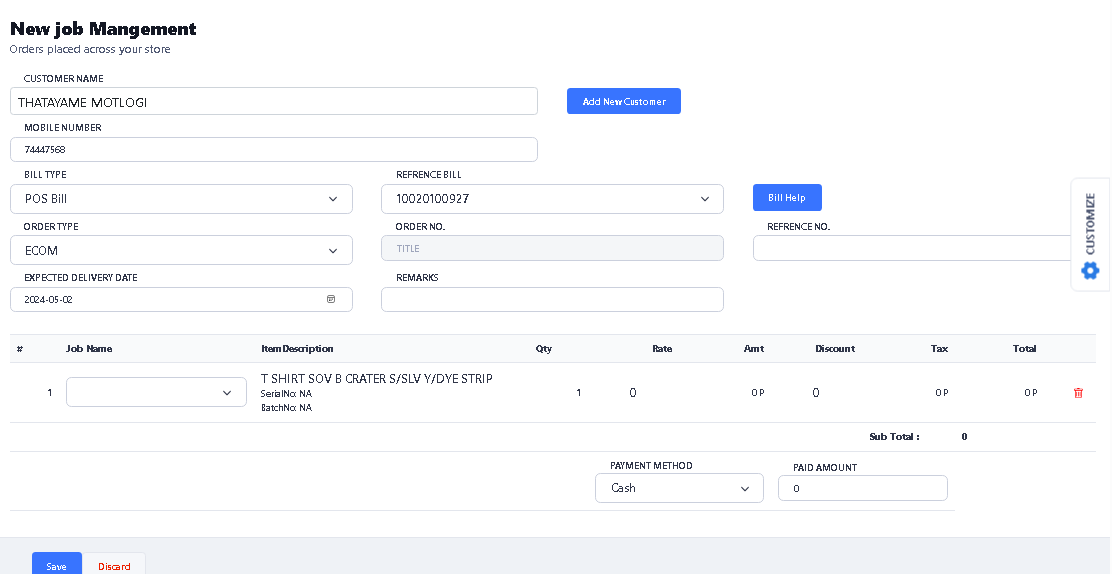Click the Customize gear icon
Viewport: 1112px width, 574px height.
tap(1090, 270)
